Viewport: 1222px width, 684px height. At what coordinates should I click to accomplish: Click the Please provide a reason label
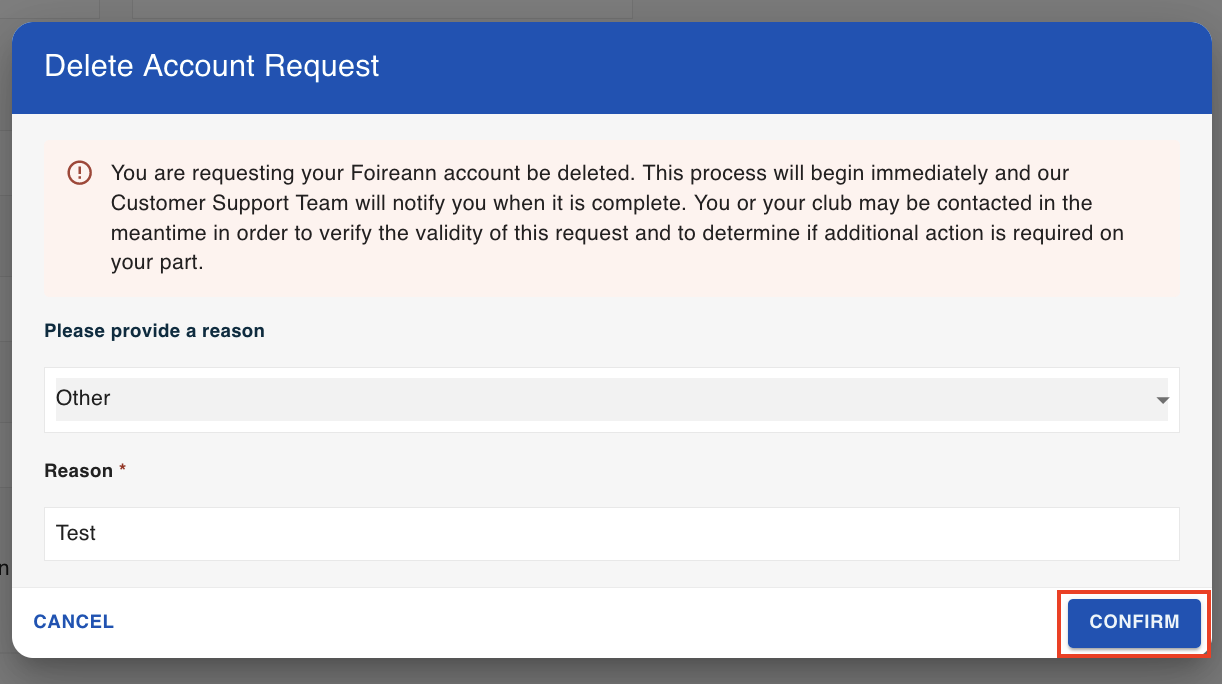tap(154, 331)
